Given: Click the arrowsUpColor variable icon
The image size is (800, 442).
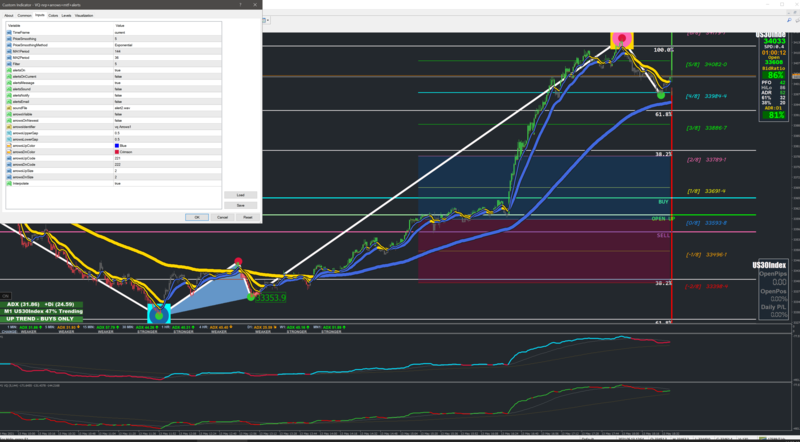Looking at the screenshot, I should click(x=9, y=145).
